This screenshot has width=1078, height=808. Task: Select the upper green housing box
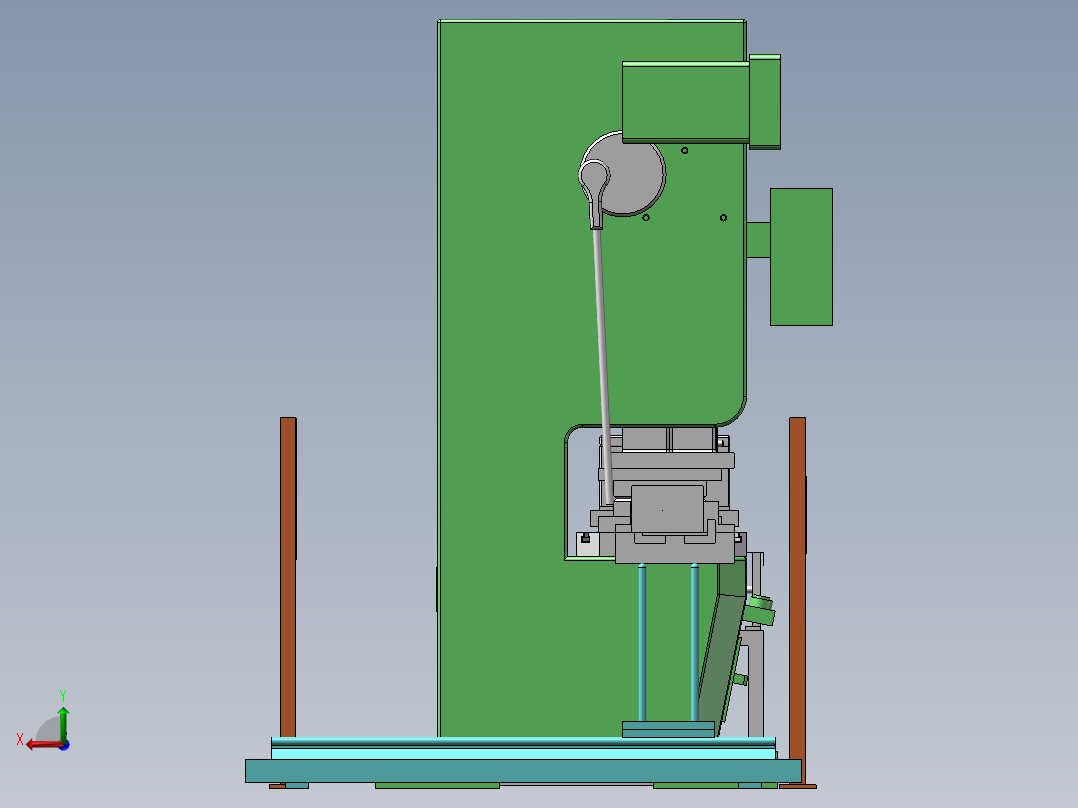pyautogui.click(x=685, y=102)
